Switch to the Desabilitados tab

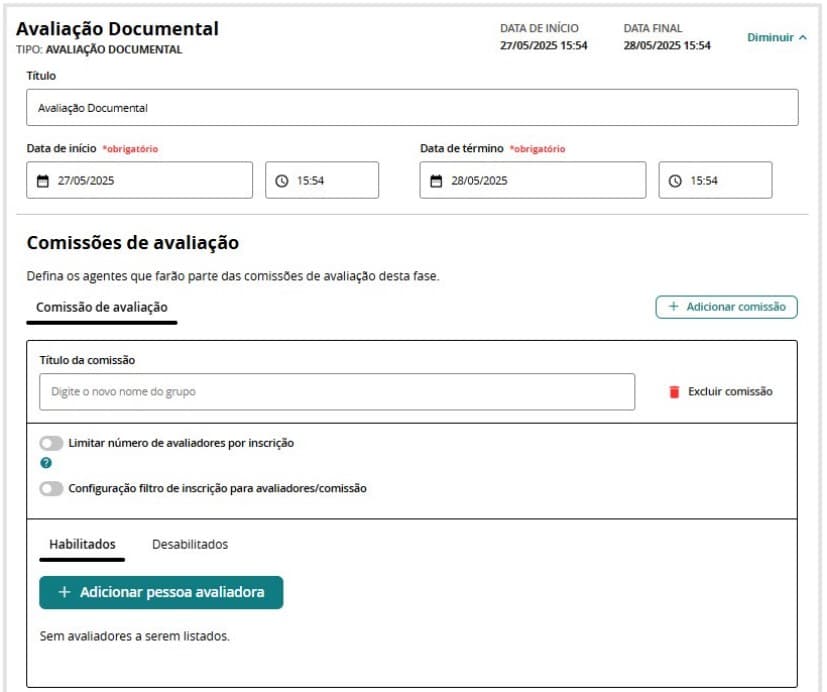190,545
